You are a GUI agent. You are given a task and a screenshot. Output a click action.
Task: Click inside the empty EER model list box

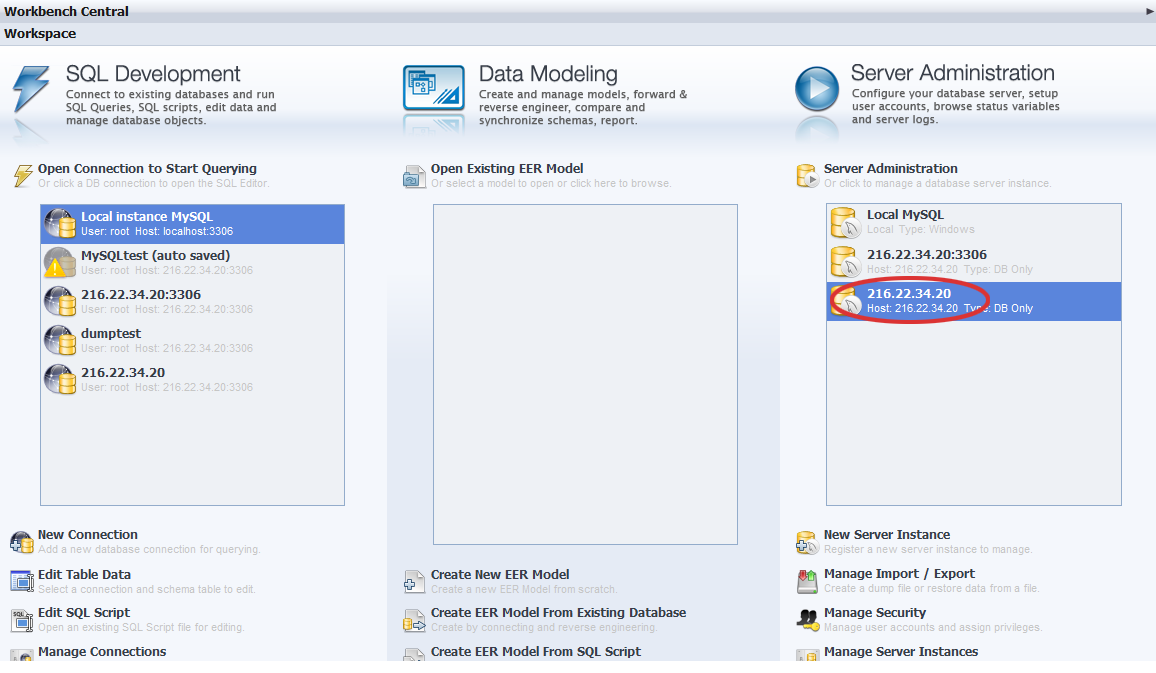[x=585, y=374]
